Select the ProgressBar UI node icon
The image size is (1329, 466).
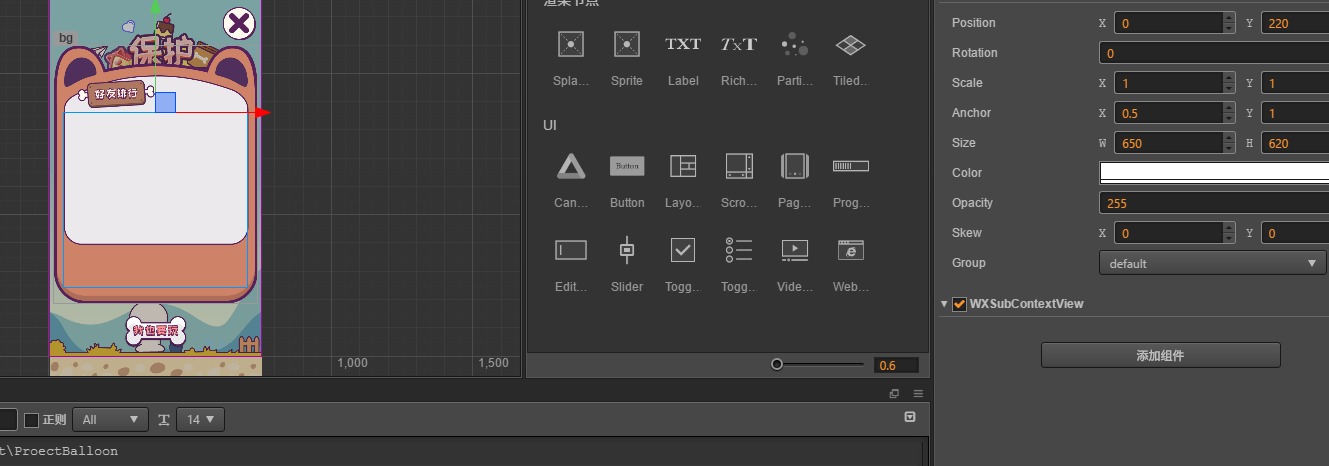[x=851, y=166]
